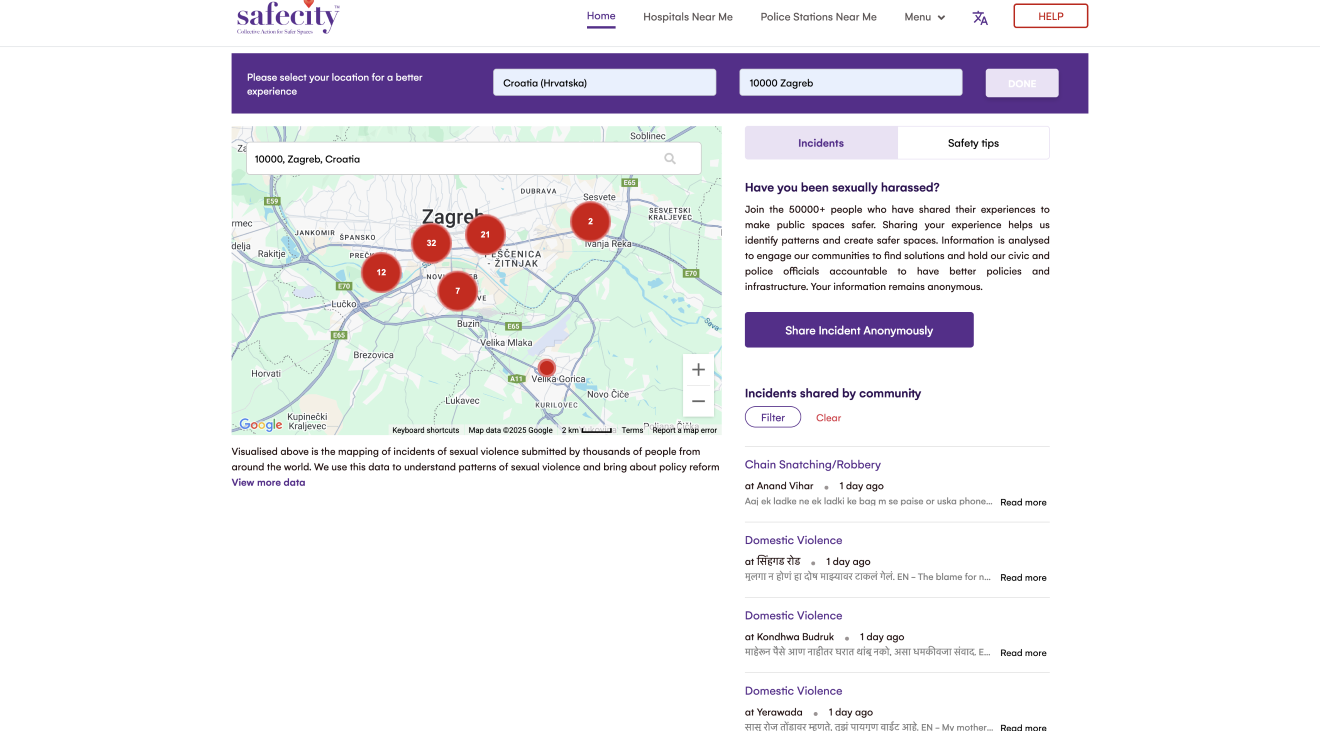
Task: Click the Safecity logo
Action: (288, 17)
